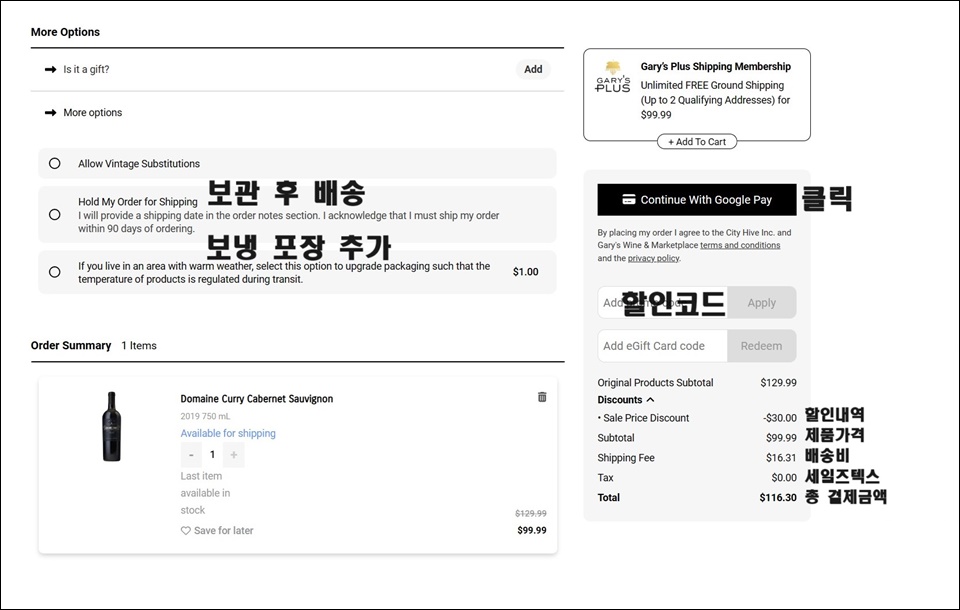Collapse the Discounts chevron
The height and width of the screenshot is (610, 960).
pos(650,399)
